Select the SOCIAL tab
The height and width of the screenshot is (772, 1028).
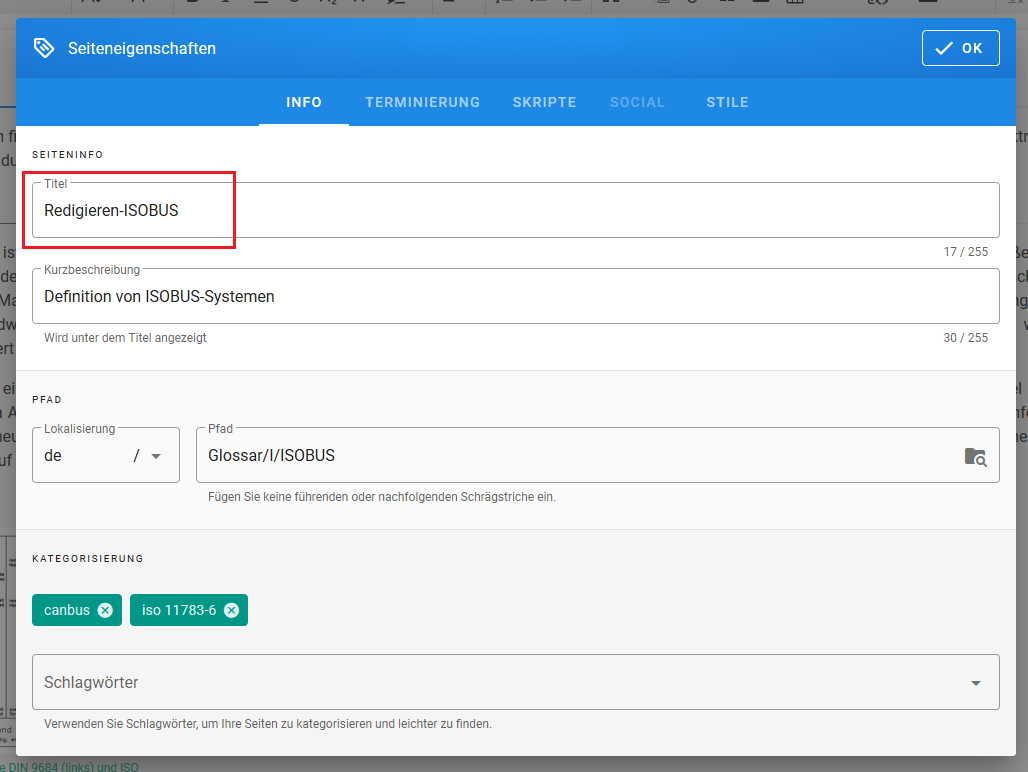click(637, 102)
